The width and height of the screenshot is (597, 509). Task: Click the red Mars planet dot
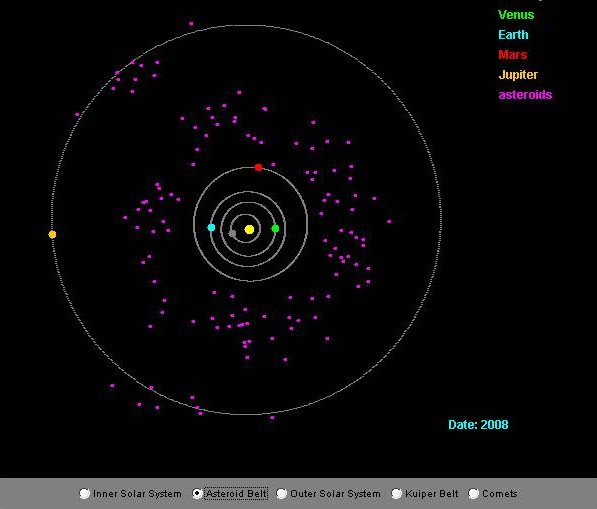[x=258, y=168]
